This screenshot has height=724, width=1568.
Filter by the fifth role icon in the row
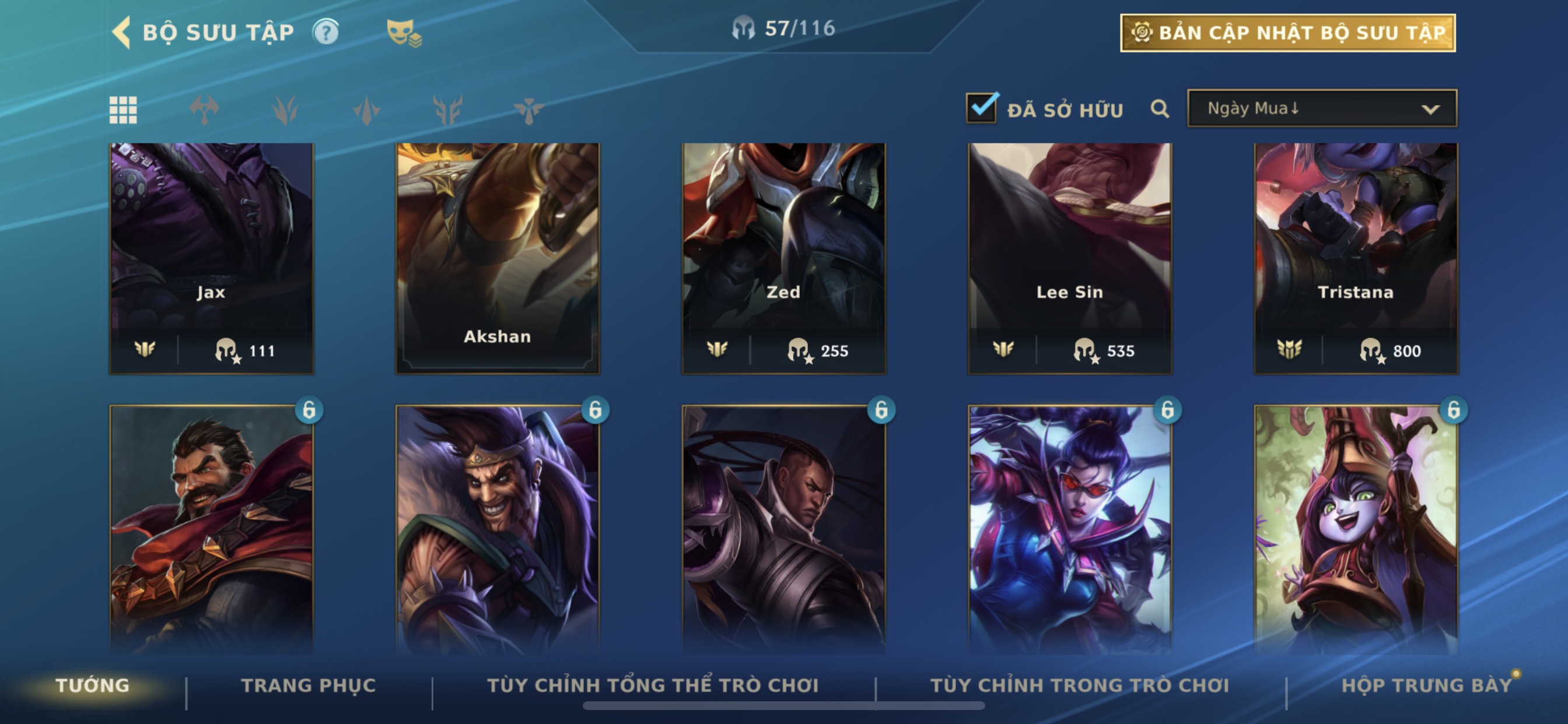pyautogui.click(x=447, y=110)
